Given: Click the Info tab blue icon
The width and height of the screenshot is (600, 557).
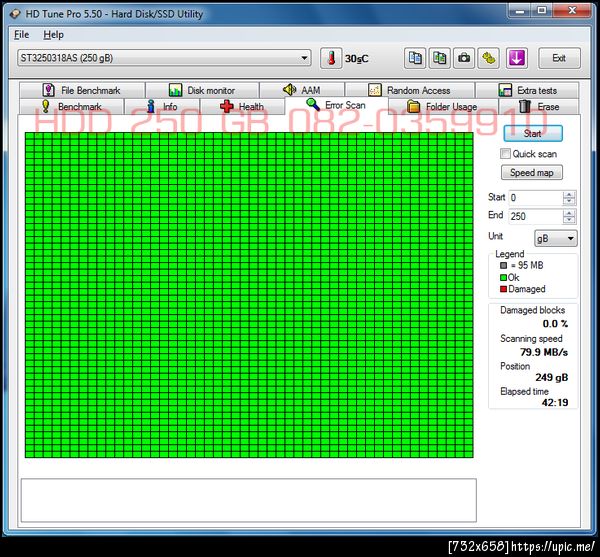Looking at the screenshot, I should click(151, 106).
